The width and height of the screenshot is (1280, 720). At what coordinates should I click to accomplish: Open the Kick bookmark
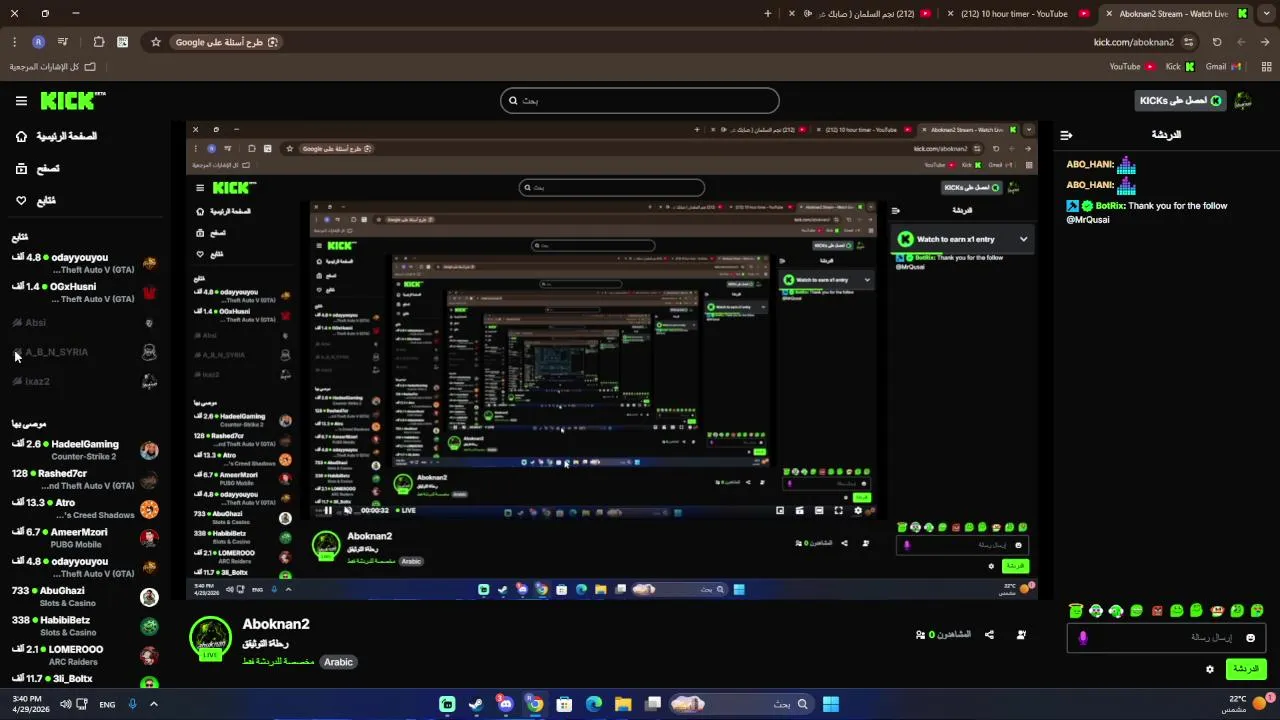[x=1180, y=67]
